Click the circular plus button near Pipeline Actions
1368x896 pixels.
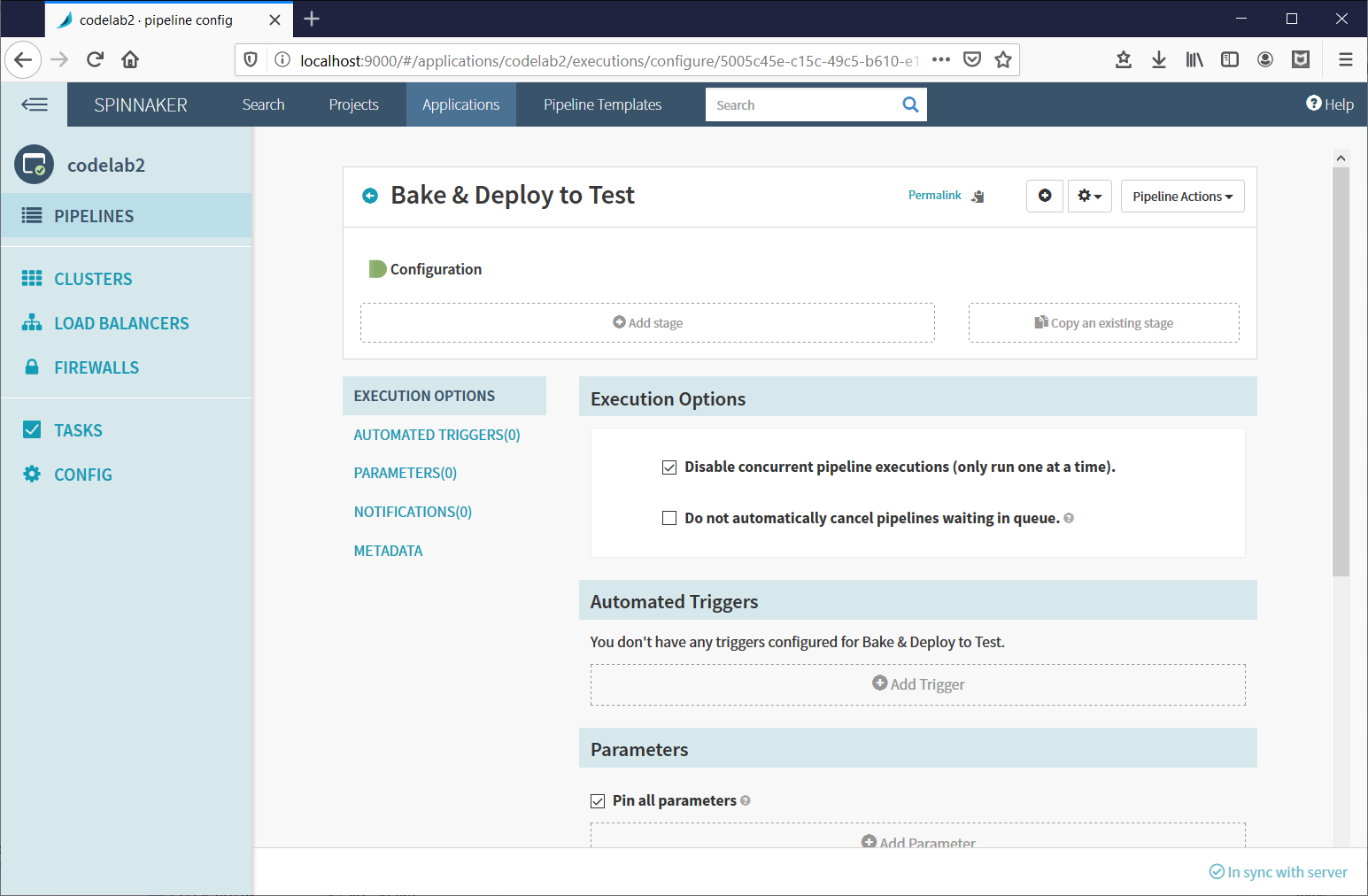click(1044, 196)
